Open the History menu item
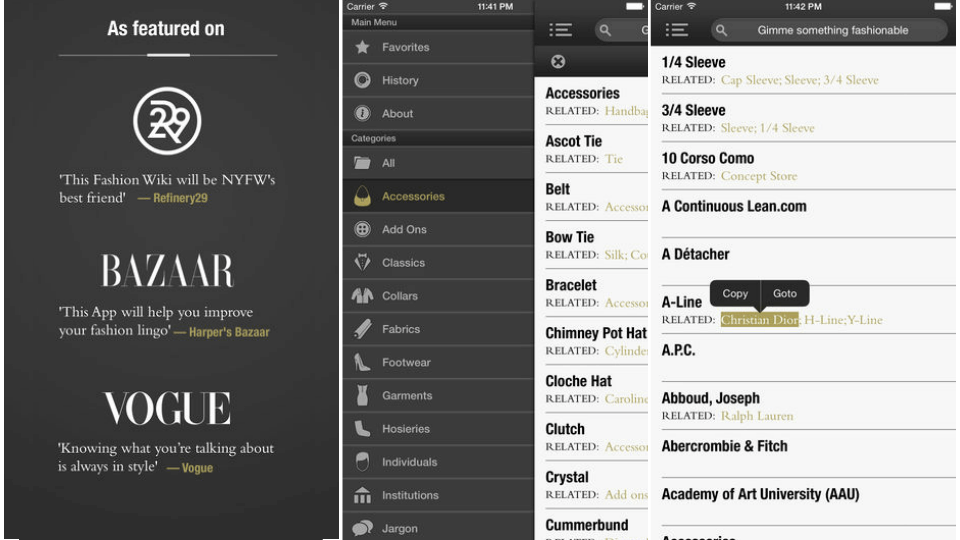960x540 pixels. point(438,80)
